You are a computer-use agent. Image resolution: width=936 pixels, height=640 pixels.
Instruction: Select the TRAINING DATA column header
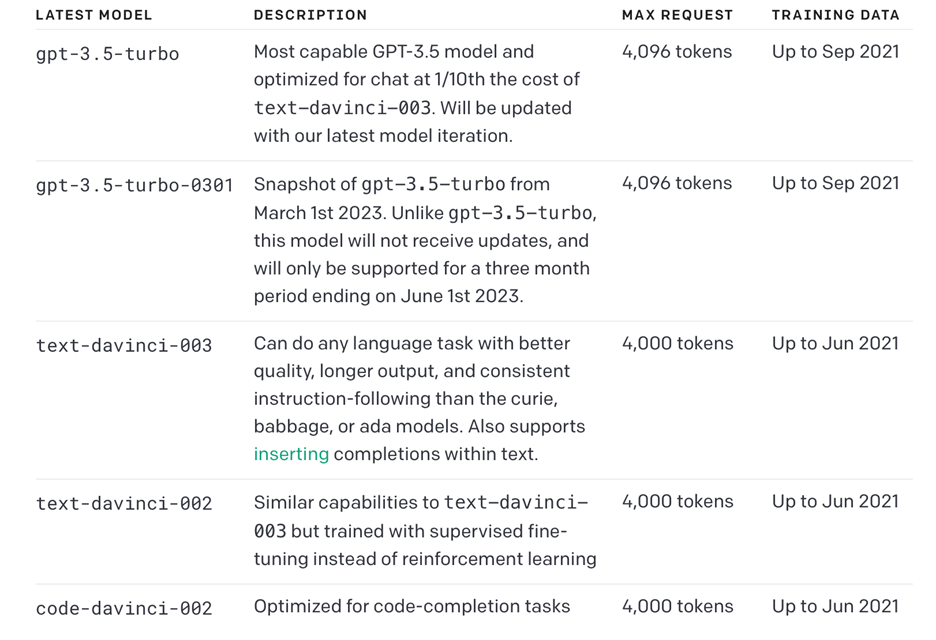(835, 15)
